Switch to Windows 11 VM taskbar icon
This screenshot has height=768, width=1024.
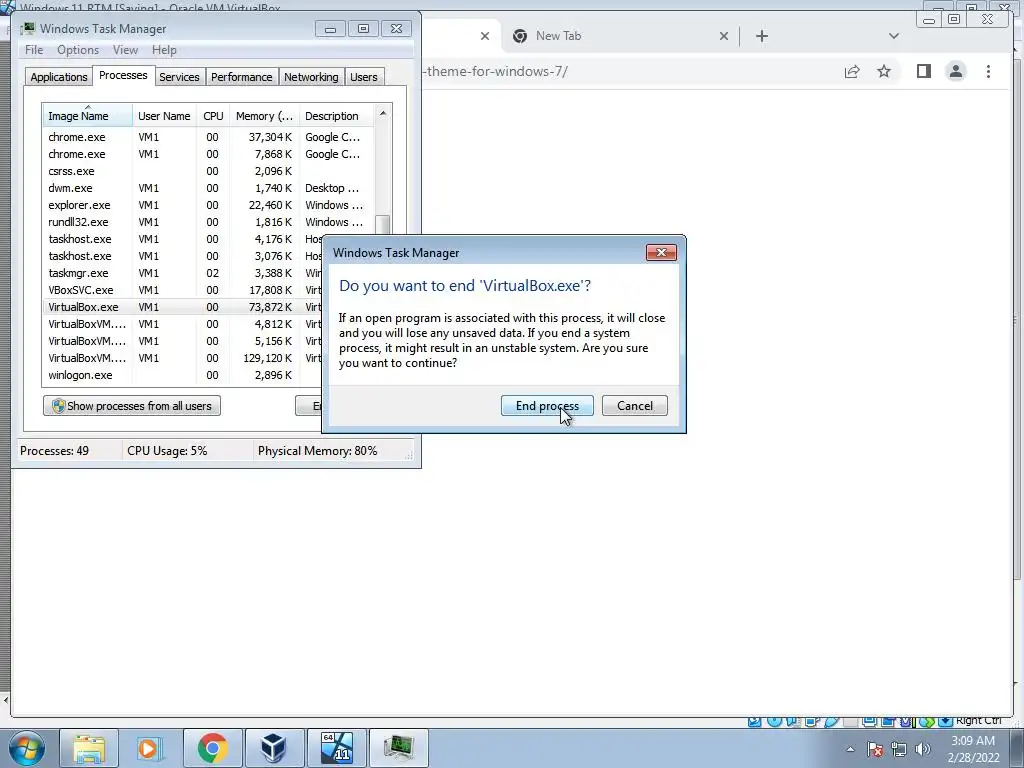click(x=336, y=748)
